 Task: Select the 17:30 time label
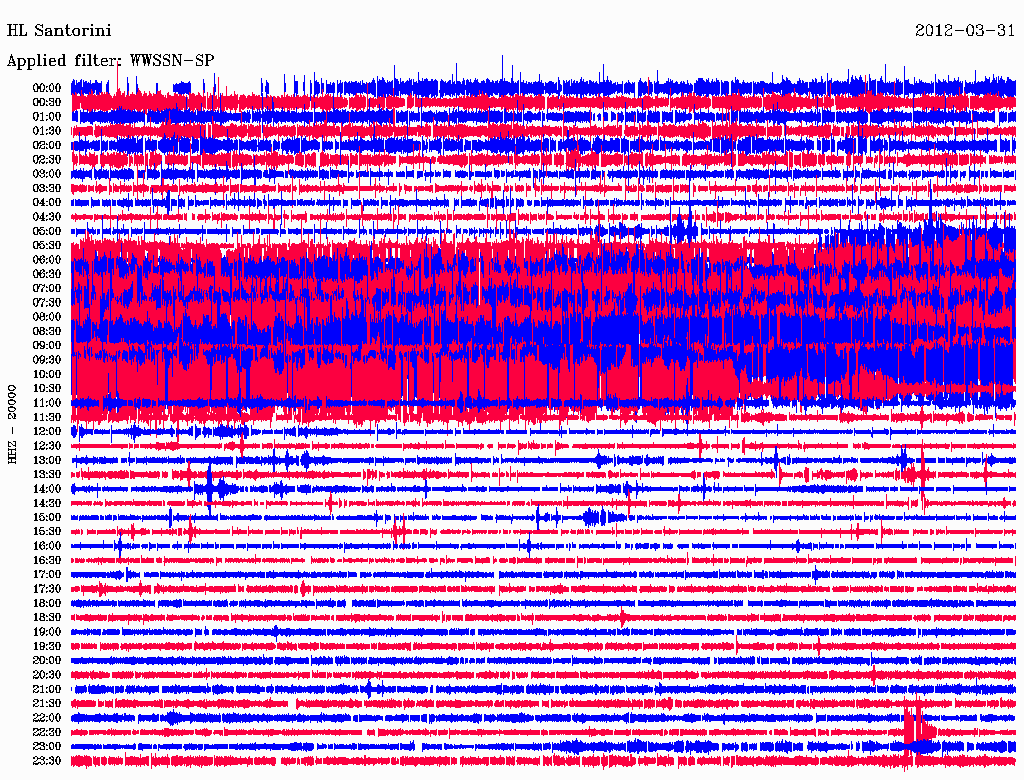click(x=47, y=589)
